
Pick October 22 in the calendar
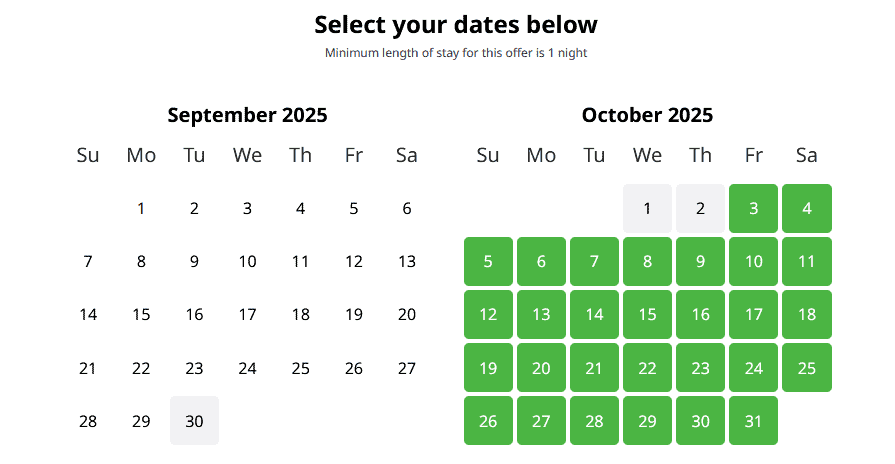tap(647, 367)
